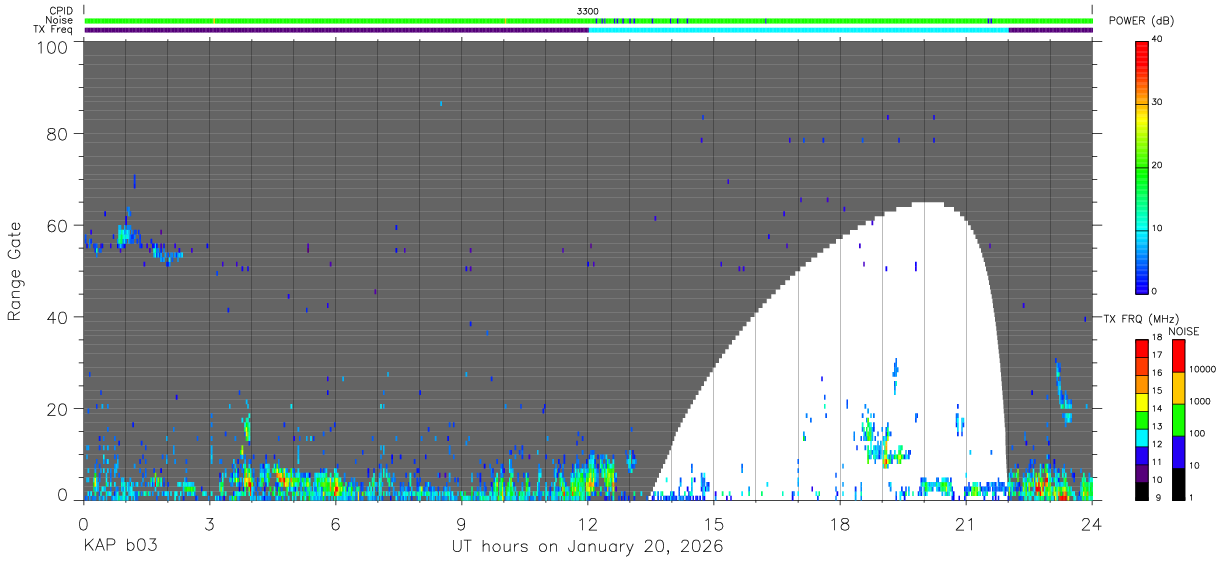This screenshot has height=567, width=1228.
Task: Pick the blue swatch in NOISE legend
Action: (x=1178, y=452)
